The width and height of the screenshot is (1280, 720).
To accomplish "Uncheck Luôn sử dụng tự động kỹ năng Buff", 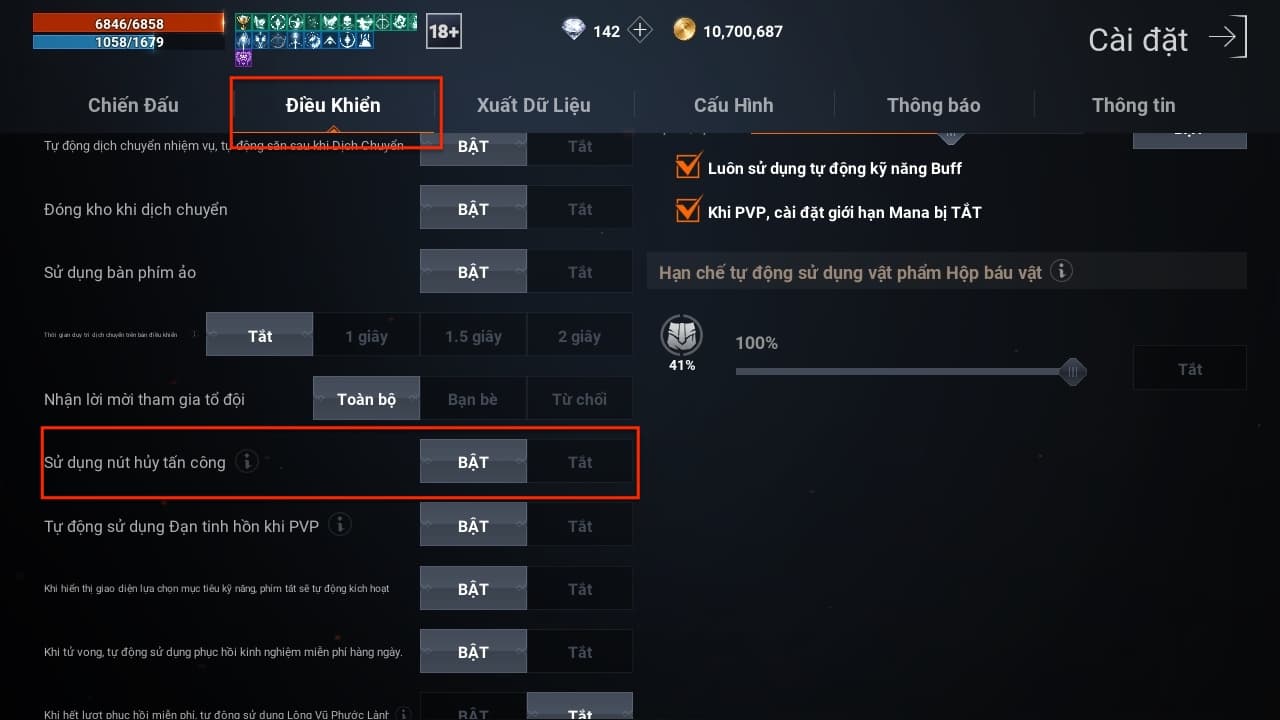I will (688, 166).
